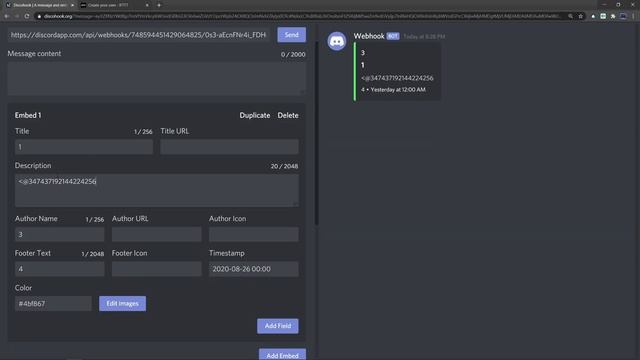Focus the Author Icon input

pos(253,234)
